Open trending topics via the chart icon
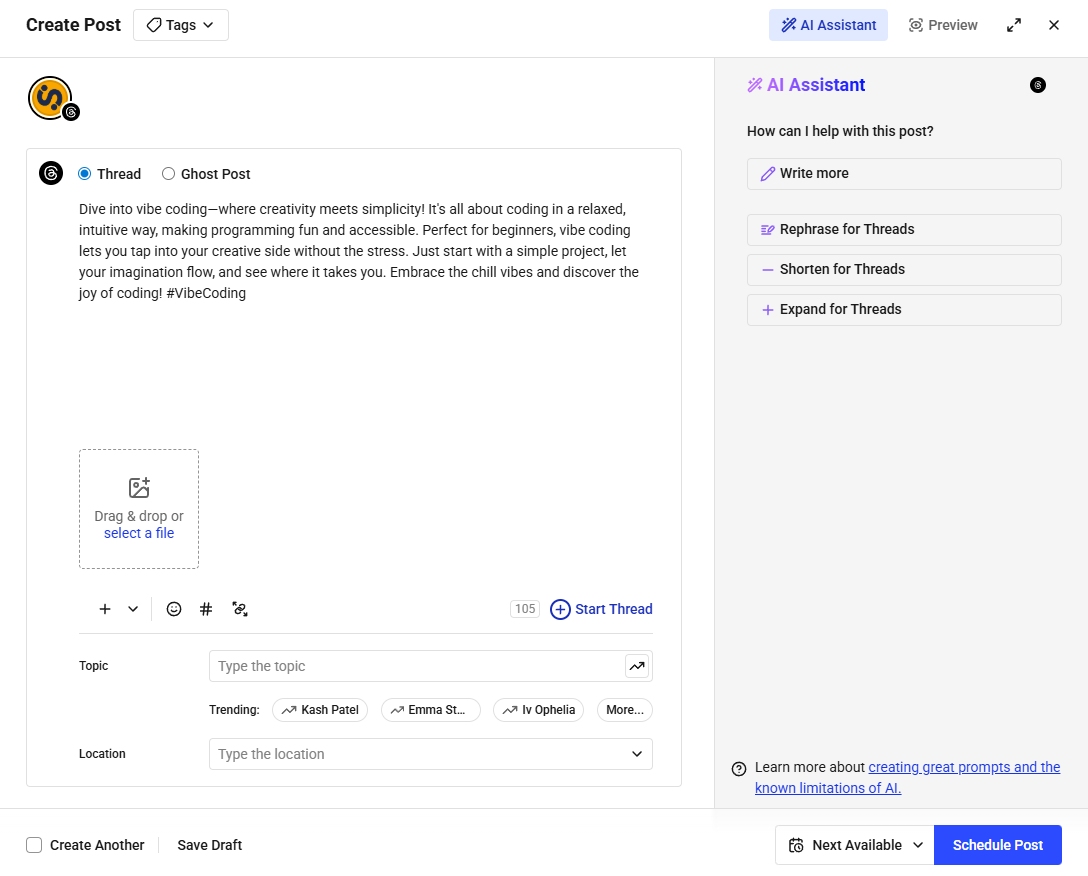Viewport: 1088px width, 876px height. pyautogui.click(x=637, y=666)
